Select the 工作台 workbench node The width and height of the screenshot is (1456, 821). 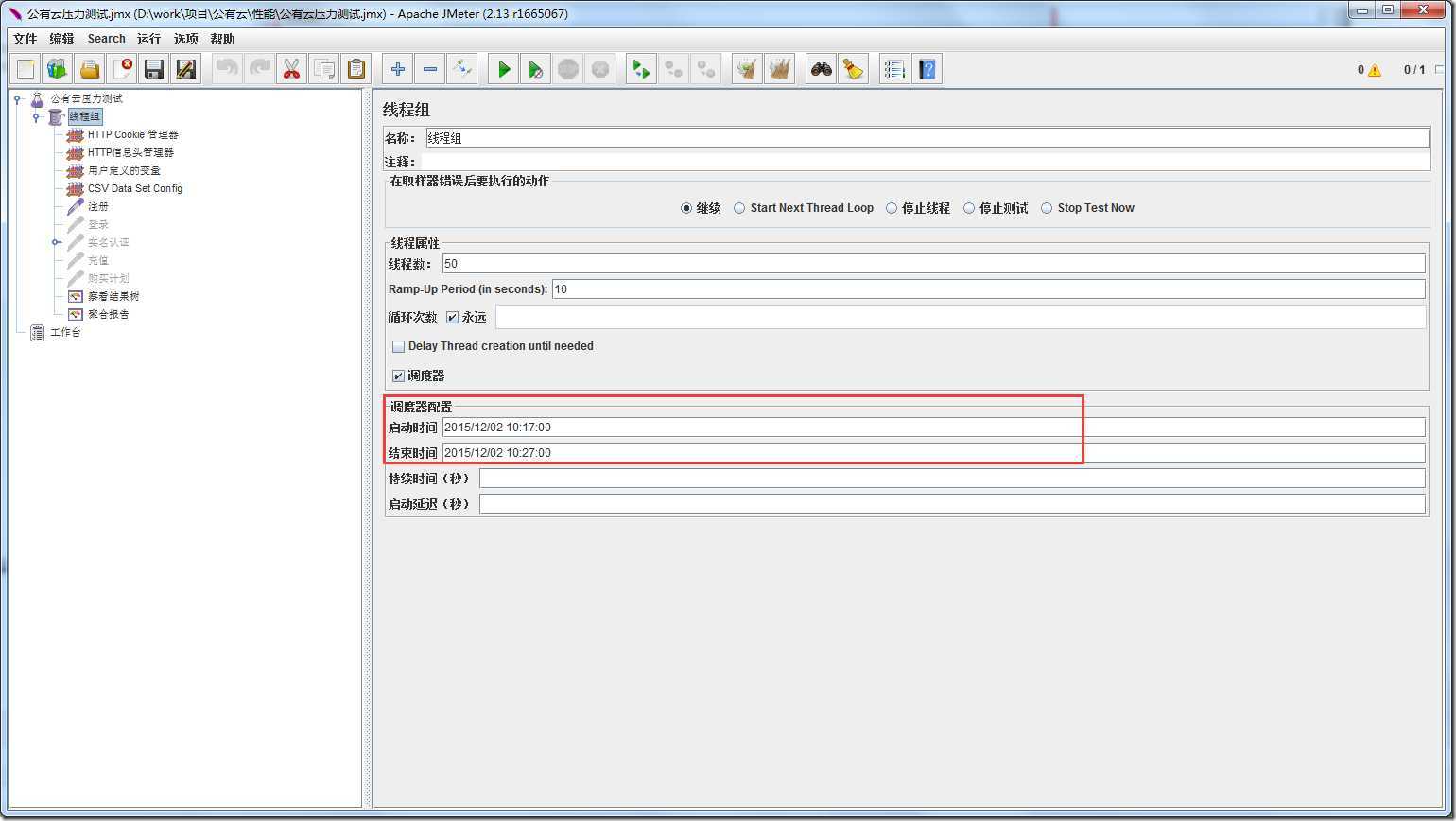tap(65, 333)
